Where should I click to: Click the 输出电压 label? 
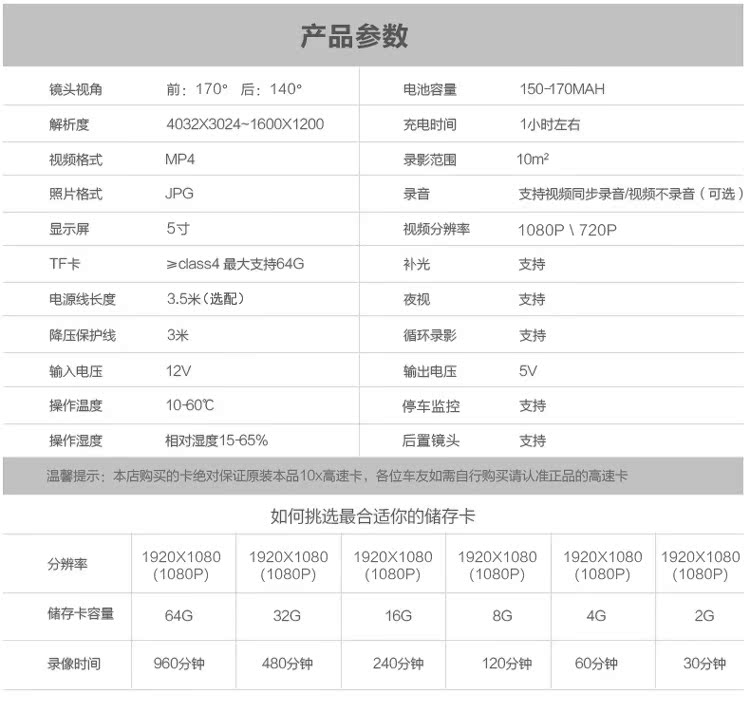point(430,372)
